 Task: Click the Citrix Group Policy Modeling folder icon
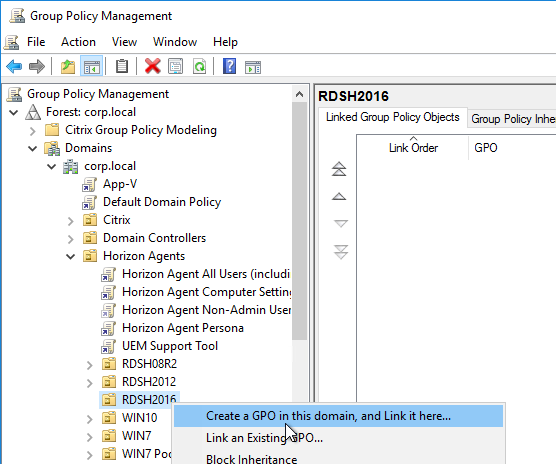(52, 130)
